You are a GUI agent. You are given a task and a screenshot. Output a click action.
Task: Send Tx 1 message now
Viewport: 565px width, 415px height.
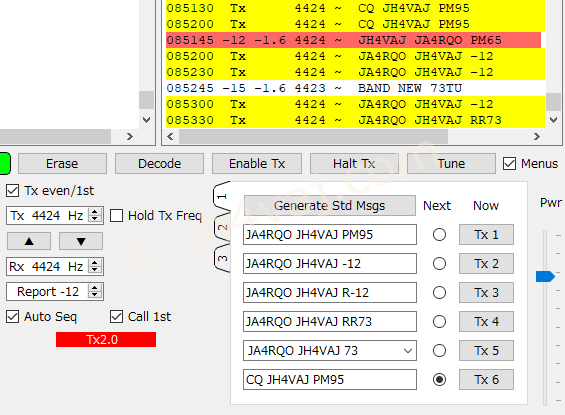(486, 235)
